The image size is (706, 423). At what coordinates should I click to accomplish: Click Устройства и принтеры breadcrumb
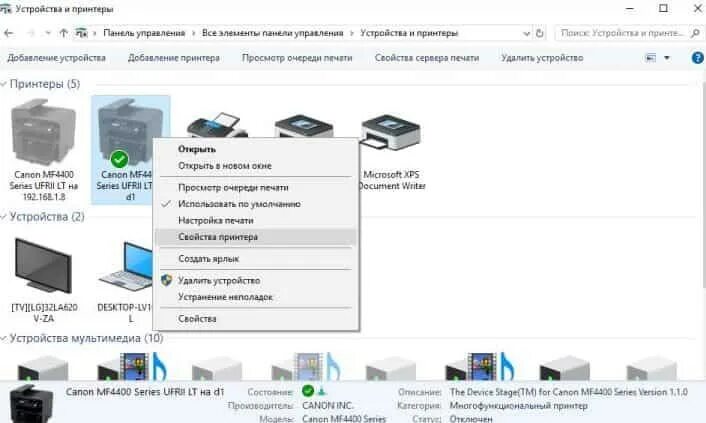click(409, 33)
